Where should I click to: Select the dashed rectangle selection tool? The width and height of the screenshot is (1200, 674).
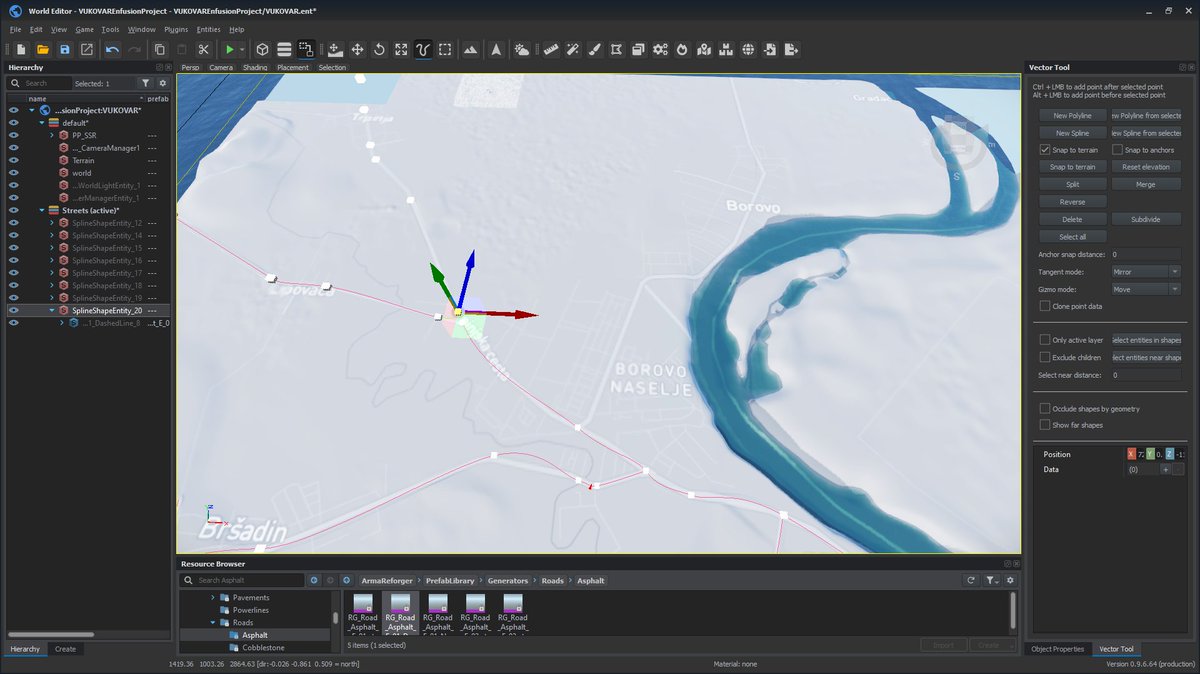click(445, 49)
